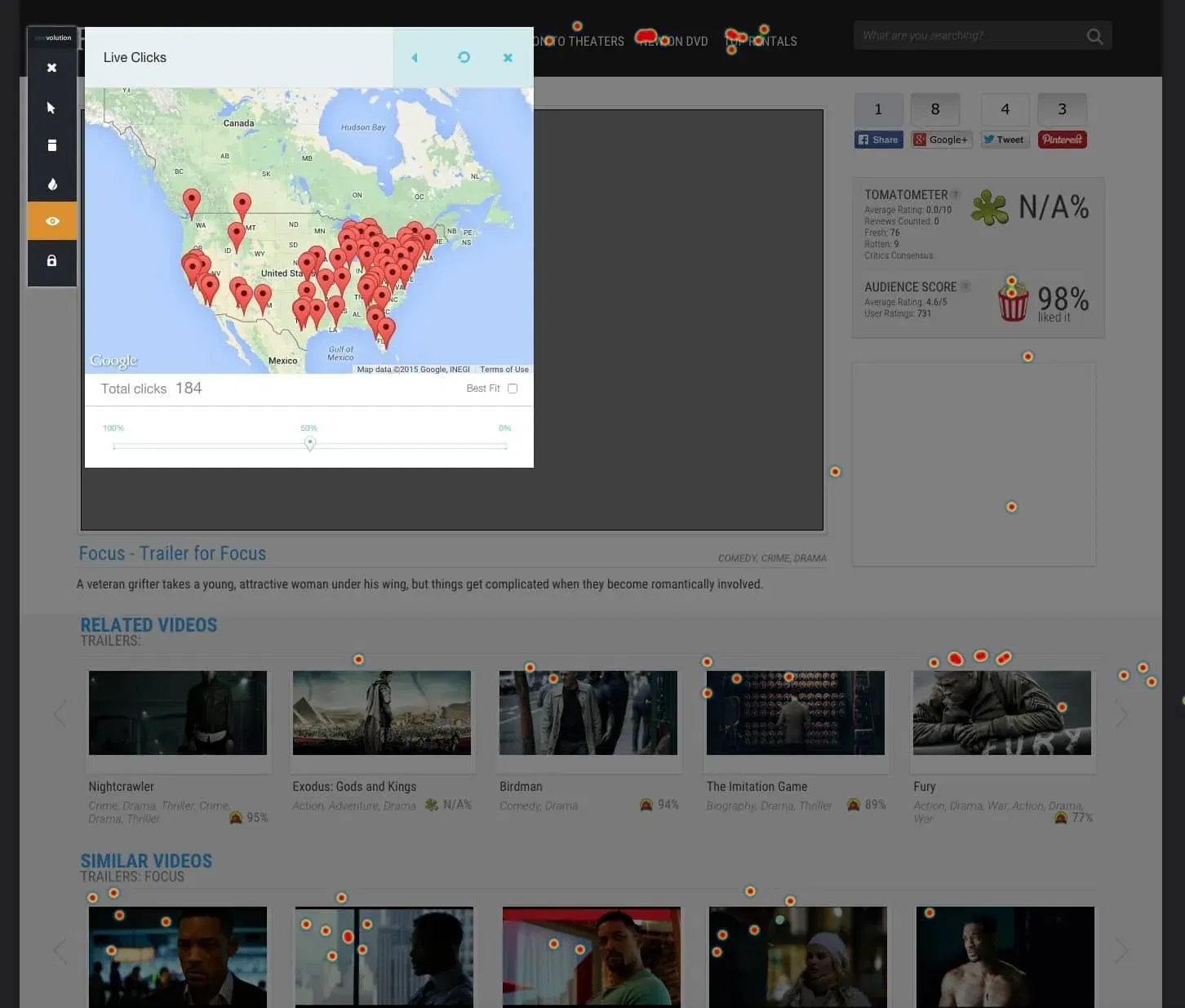Screen dimensions: 1185x1008
Task: Click the Pinterest button
Action: [x=1062, y=140]
